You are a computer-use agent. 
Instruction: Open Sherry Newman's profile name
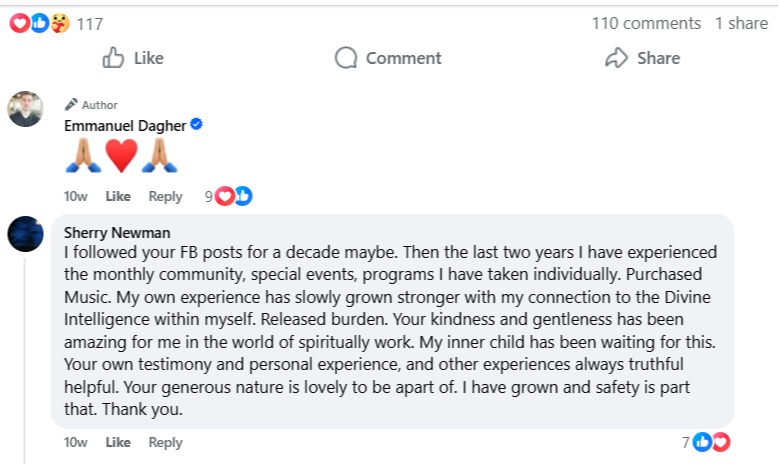(x=113, y=231)
